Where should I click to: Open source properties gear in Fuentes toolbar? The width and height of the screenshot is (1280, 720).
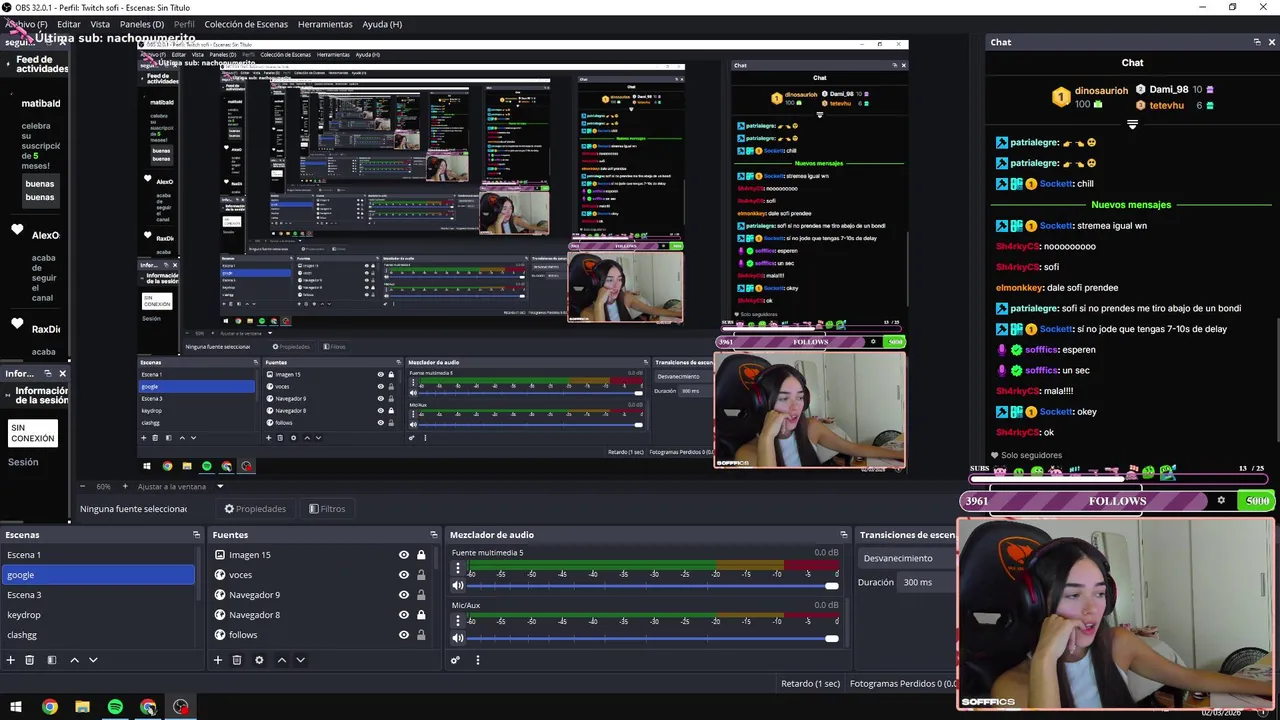point(259,660)
